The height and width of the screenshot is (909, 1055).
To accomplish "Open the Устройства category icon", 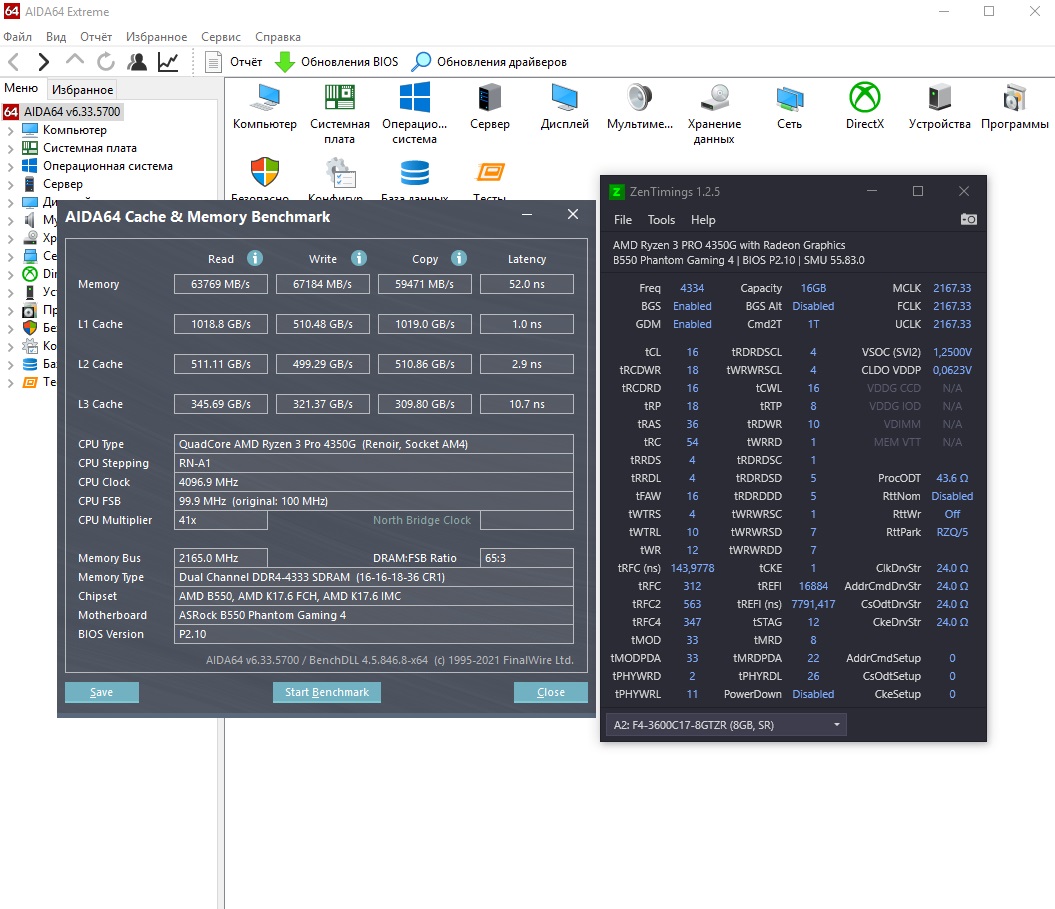I will pos(939,106).
